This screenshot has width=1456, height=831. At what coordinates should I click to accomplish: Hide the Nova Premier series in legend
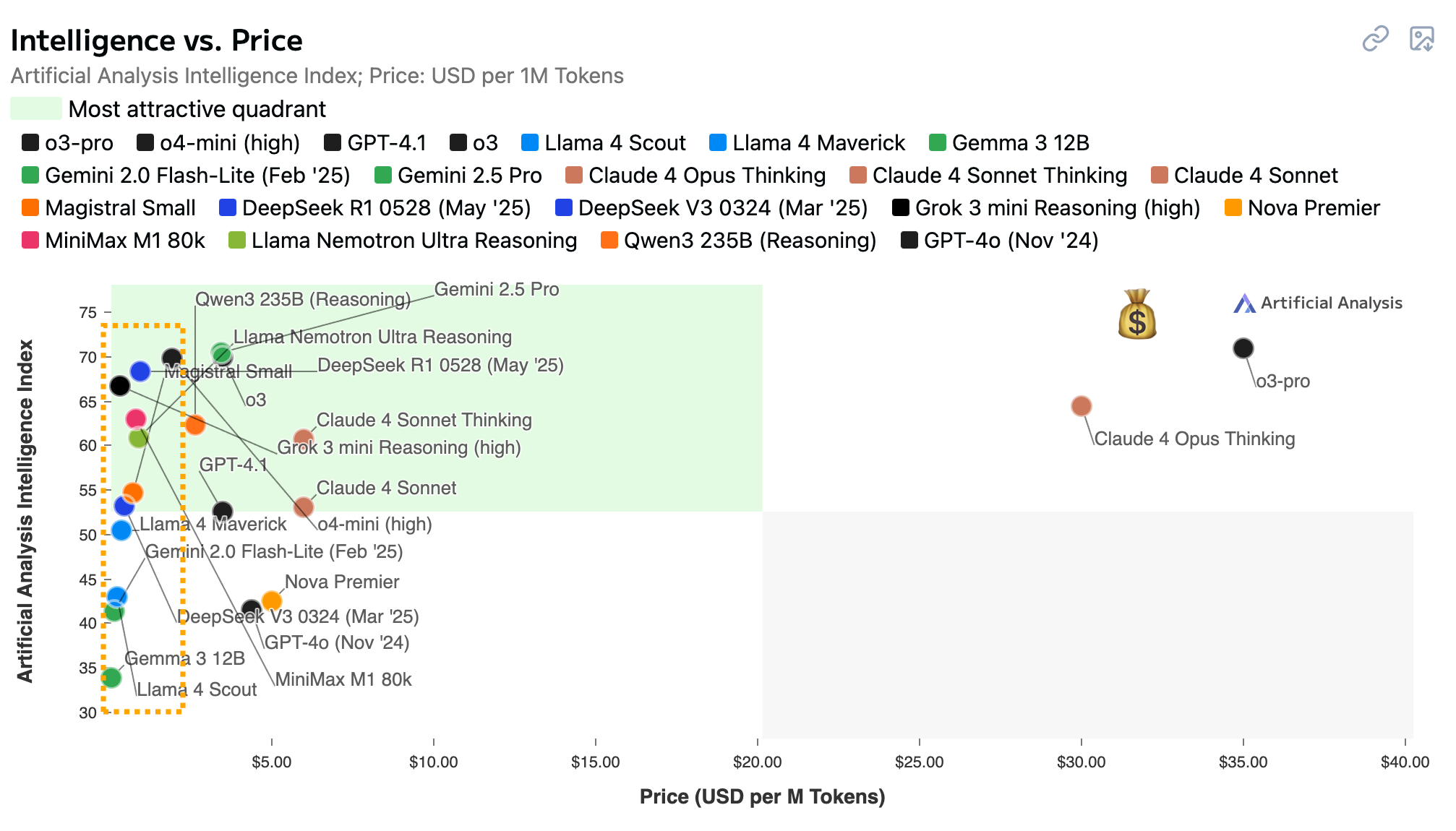(x=1303, y=208)
